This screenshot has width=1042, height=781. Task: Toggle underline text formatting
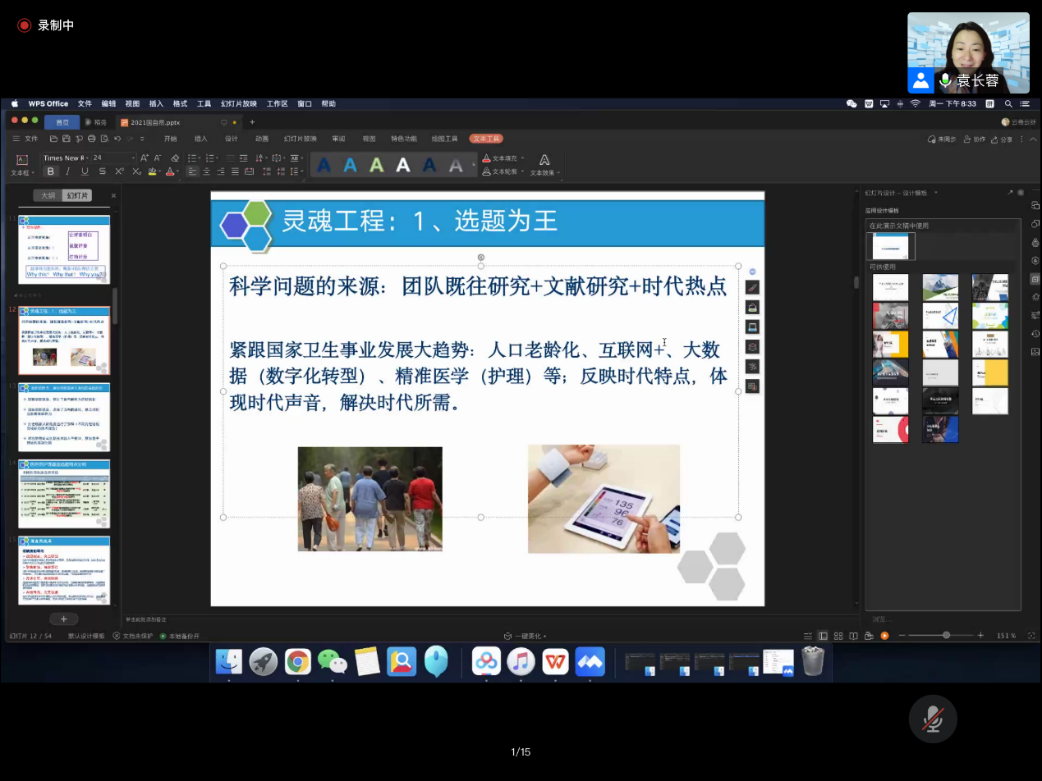[x=85, y=172]
